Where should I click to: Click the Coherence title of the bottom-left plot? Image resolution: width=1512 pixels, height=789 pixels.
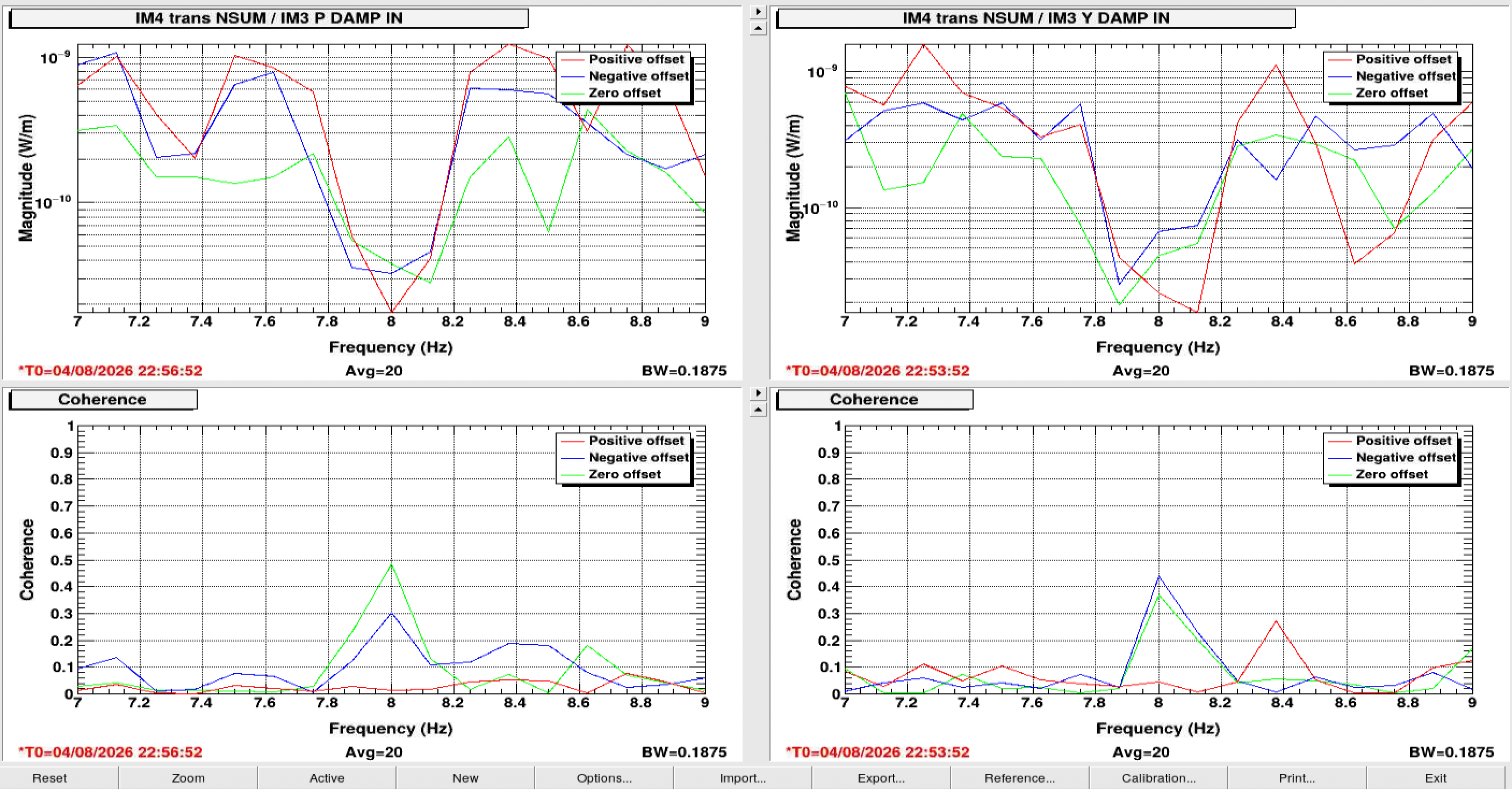pyautogui.click(x=103, y=400)
